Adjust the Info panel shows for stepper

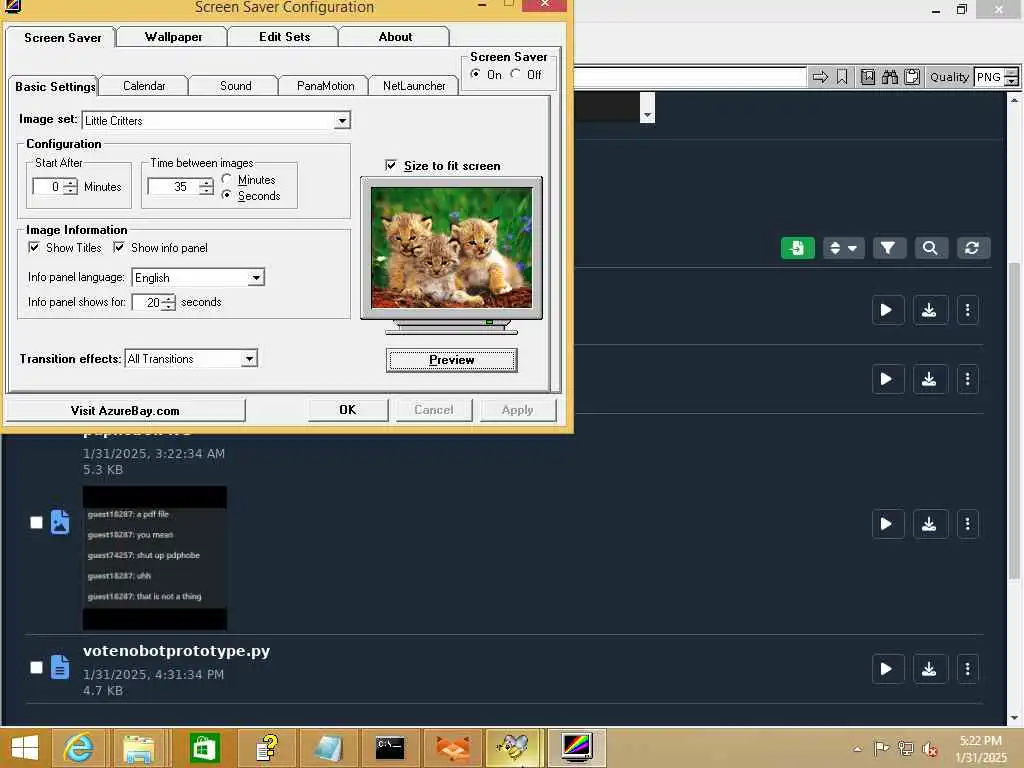(169, 302)
